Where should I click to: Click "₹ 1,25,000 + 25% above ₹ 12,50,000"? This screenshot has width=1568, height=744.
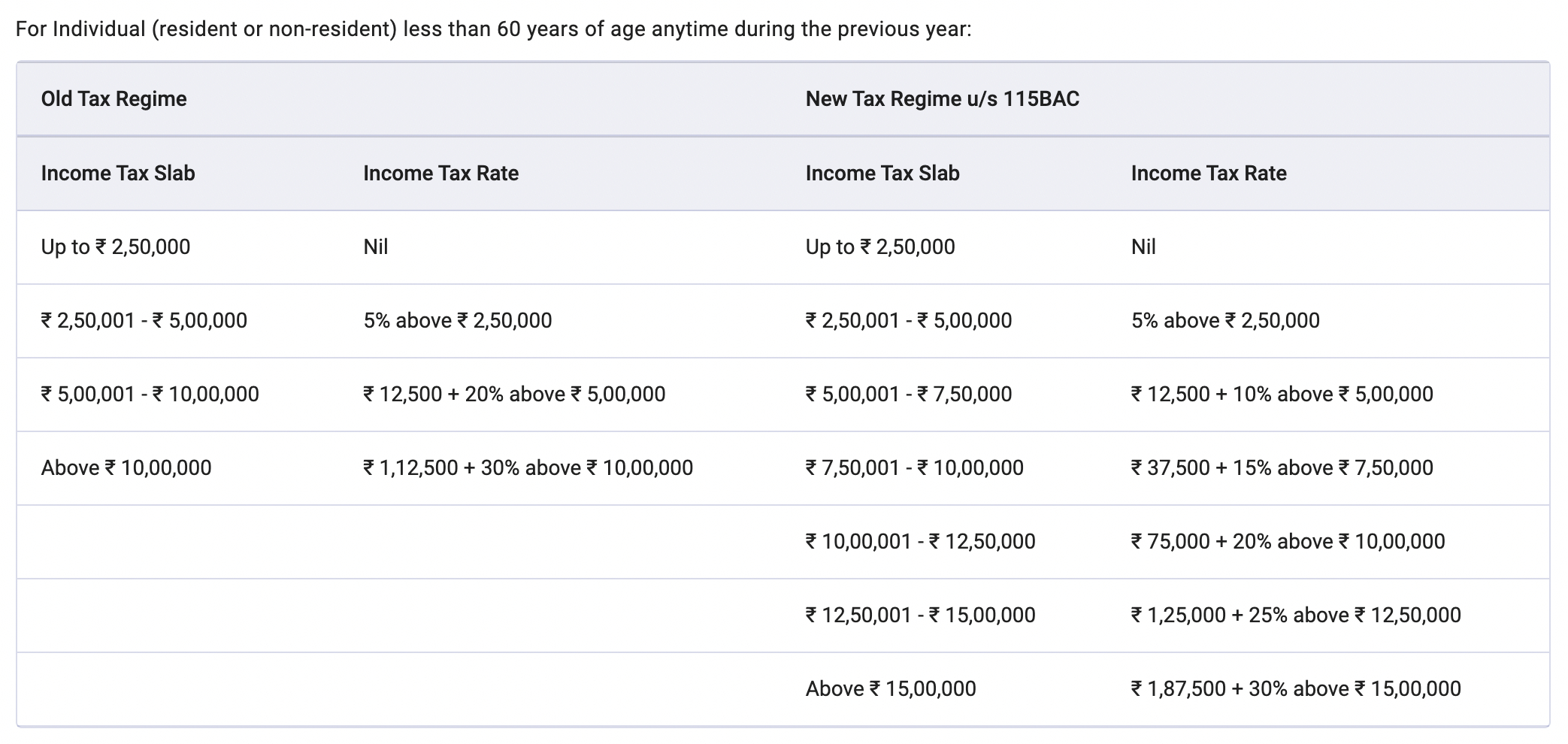coord(1296,615)
